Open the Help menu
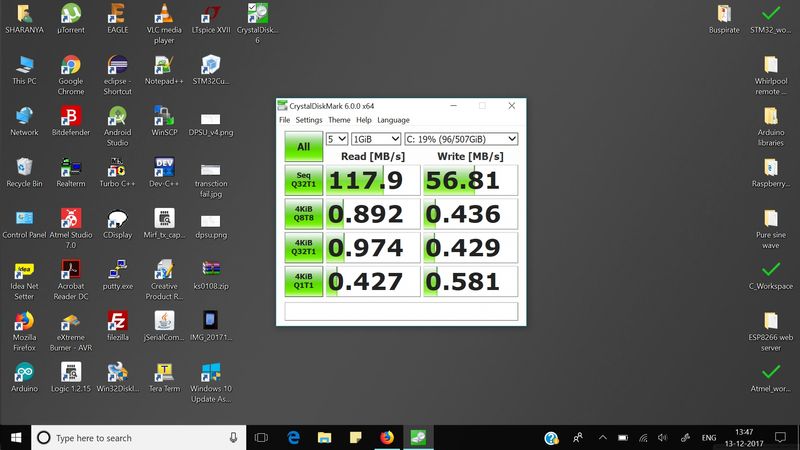This screenshot has height=450, width=800. [x=364, y=120]
